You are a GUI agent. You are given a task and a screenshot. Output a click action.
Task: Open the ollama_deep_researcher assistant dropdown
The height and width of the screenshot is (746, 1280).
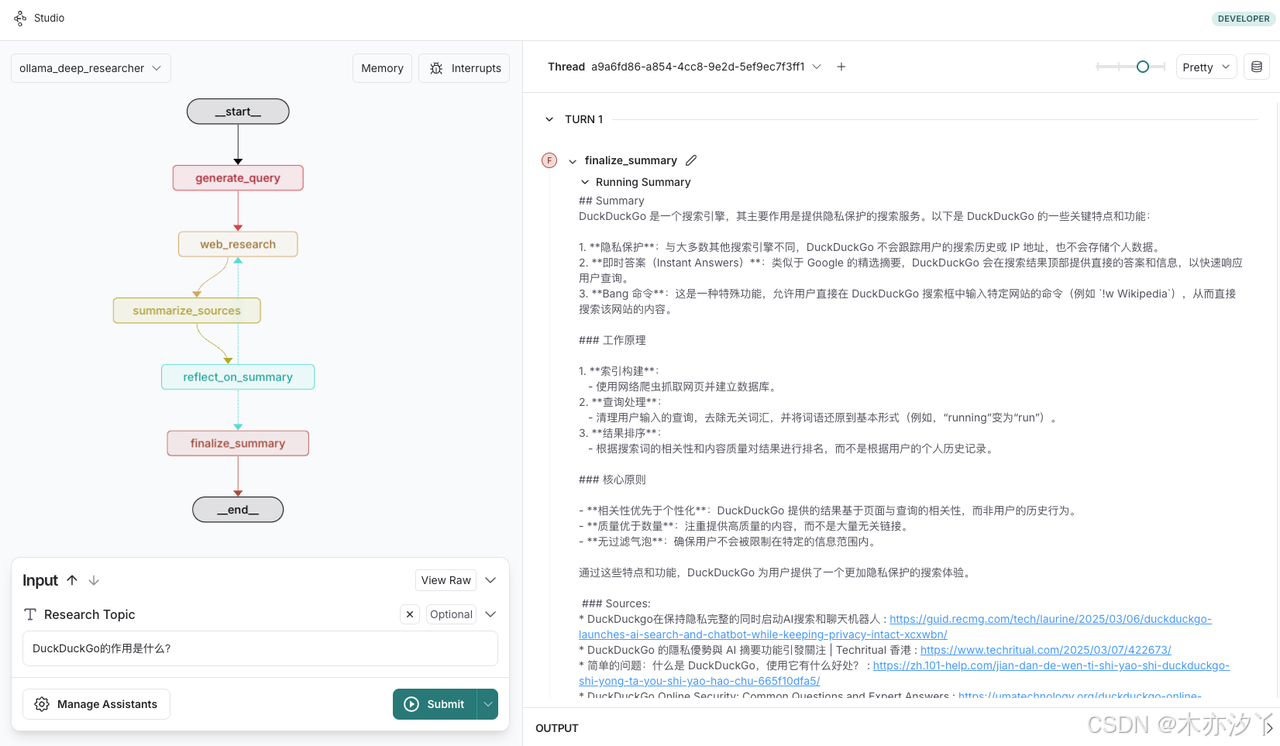point(90,67)
